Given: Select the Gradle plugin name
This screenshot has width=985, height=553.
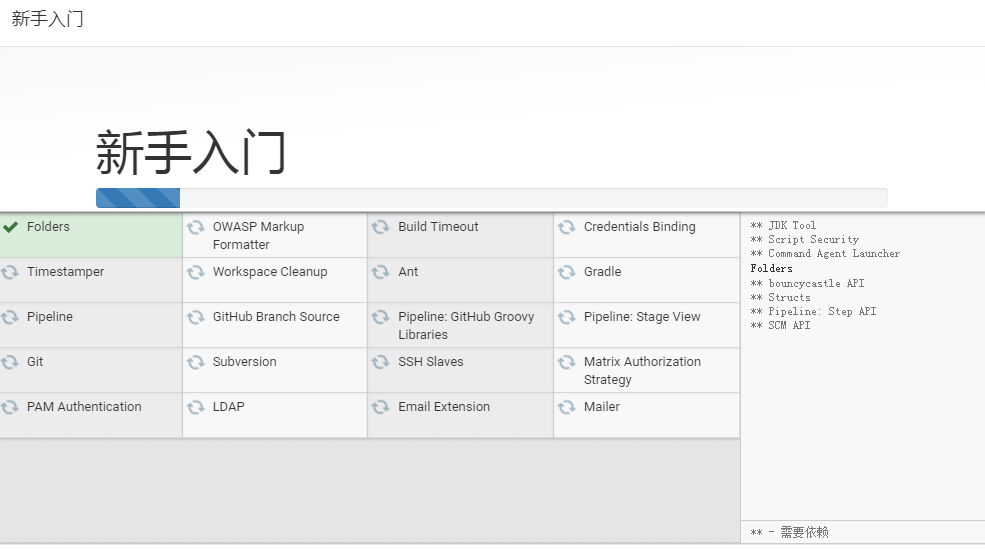Looking at the screenshot, I should click(x=602, y=271).
